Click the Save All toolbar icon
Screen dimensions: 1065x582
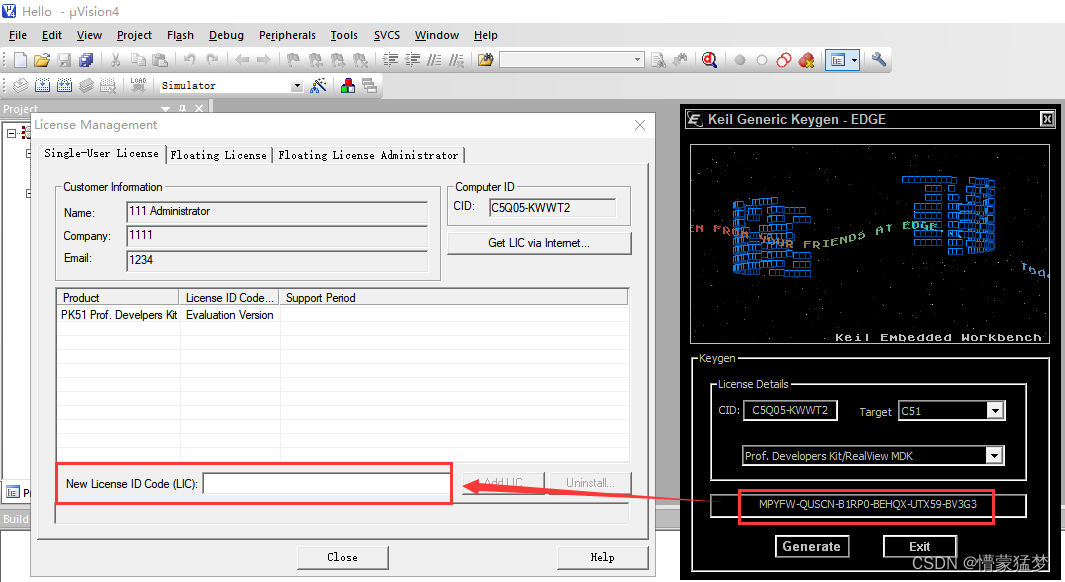pyautogui.click(x=86, y=60)
